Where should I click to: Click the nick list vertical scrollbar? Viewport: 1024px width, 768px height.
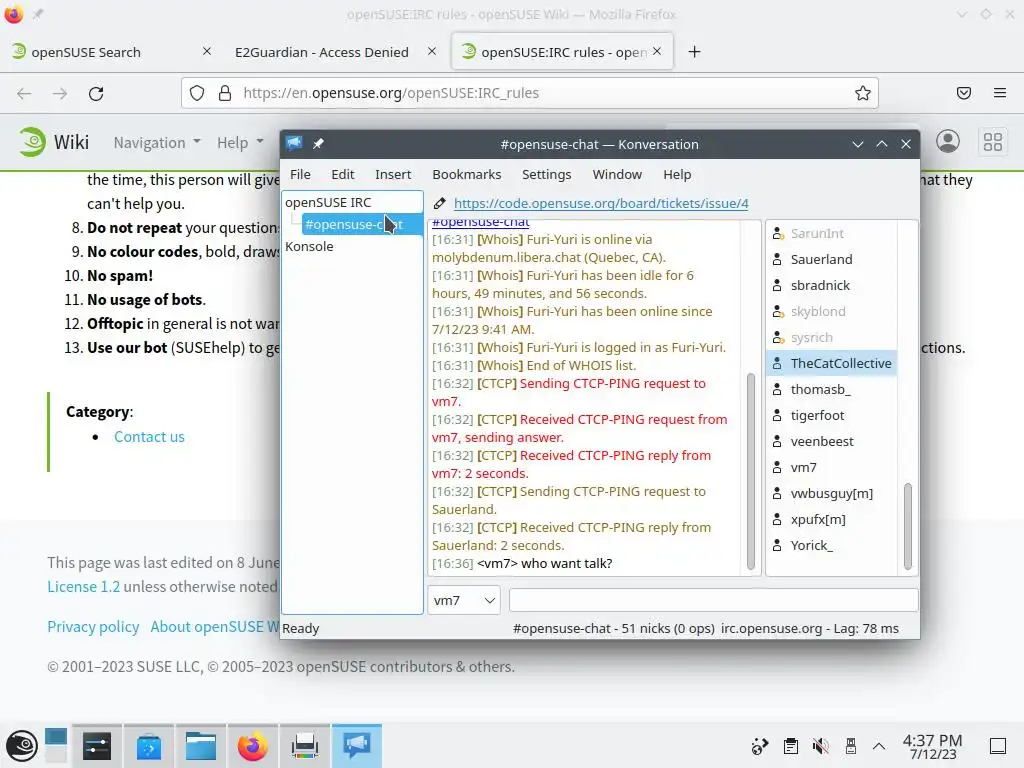[907, 526]
